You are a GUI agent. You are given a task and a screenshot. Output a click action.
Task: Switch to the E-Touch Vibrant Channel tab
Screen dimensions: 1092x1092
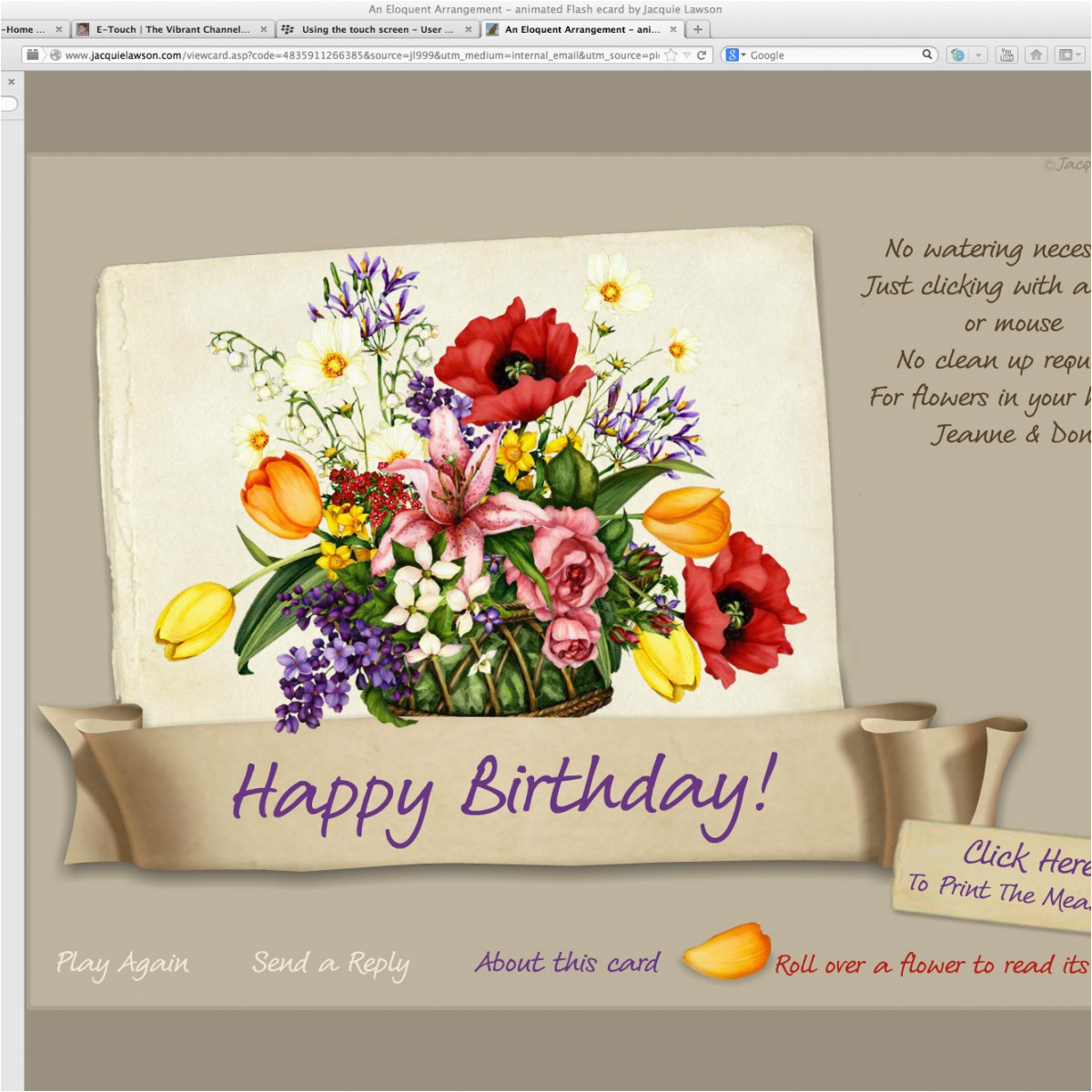(x=172, y=29)
